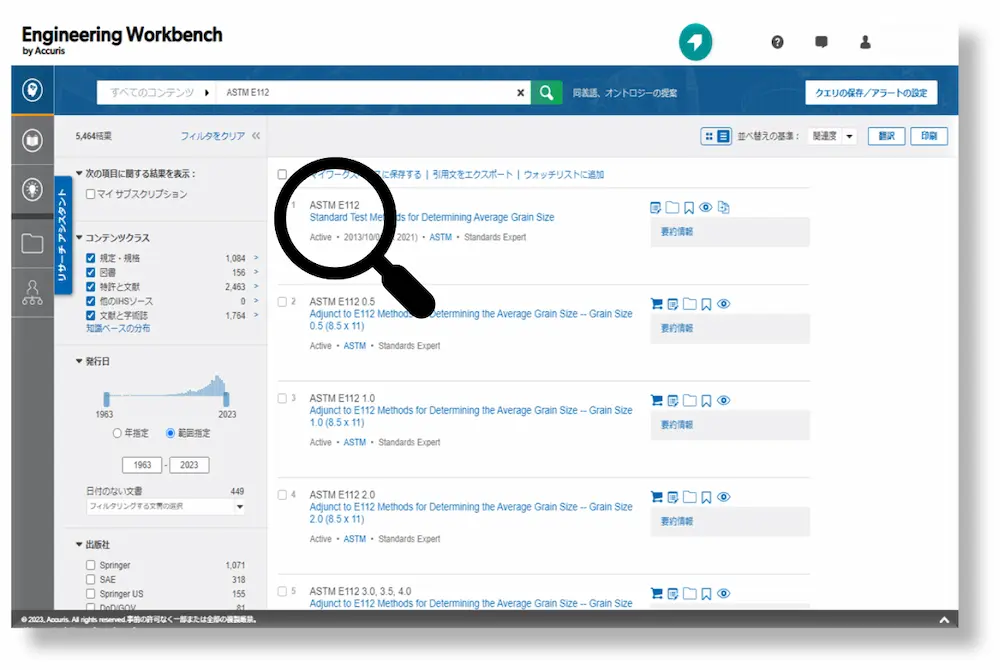Click the eye icon for ASTM E112 2.0
The width and height of the screenshot is (1000, 670).
tap(723, 497)
